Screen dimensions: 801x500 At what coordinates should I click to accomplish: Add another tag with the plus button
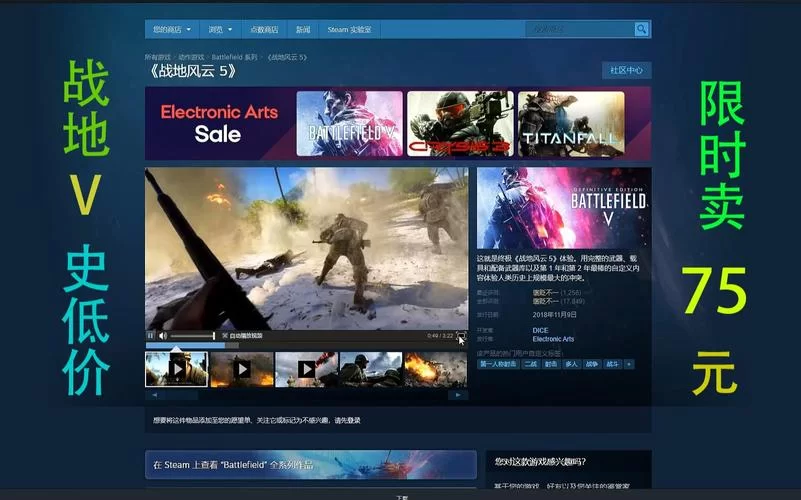(x=629, y=364)
